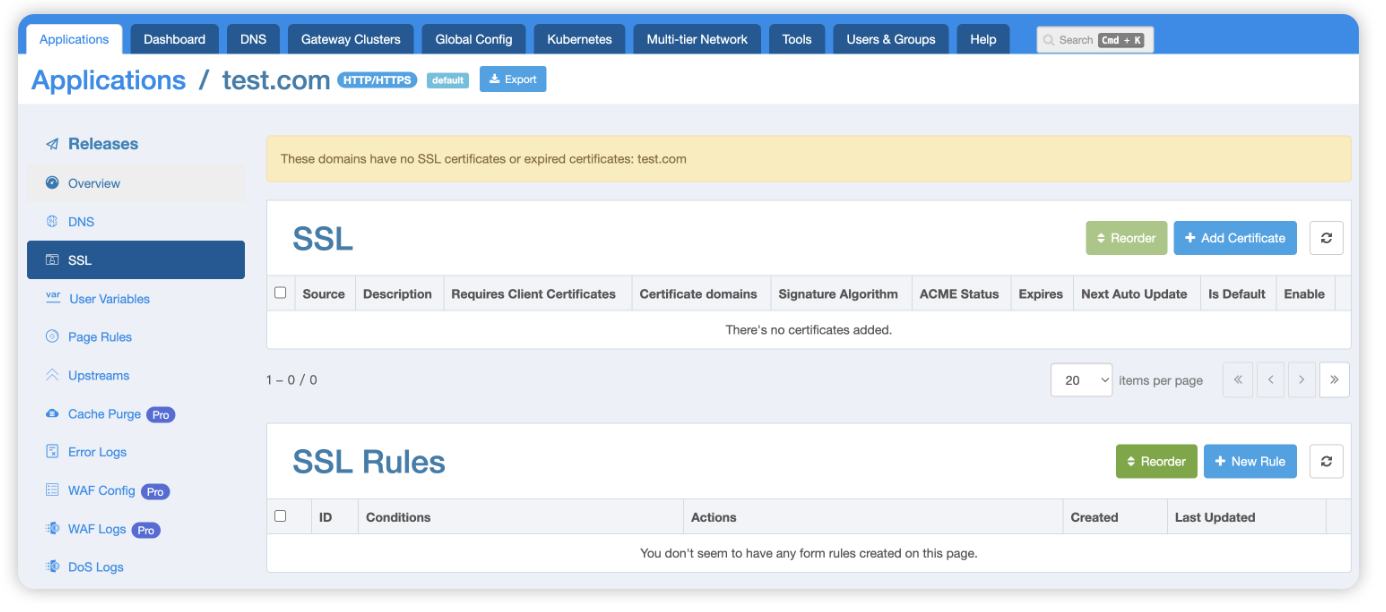Switch to the Gateway Clusters tab
1386x612 pixels.
pos(350,39)
